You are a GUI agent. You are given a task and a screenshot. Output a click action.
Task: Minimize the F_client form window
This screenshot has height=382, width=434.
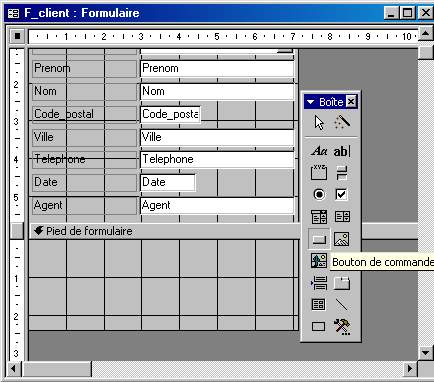click(391, 13)
